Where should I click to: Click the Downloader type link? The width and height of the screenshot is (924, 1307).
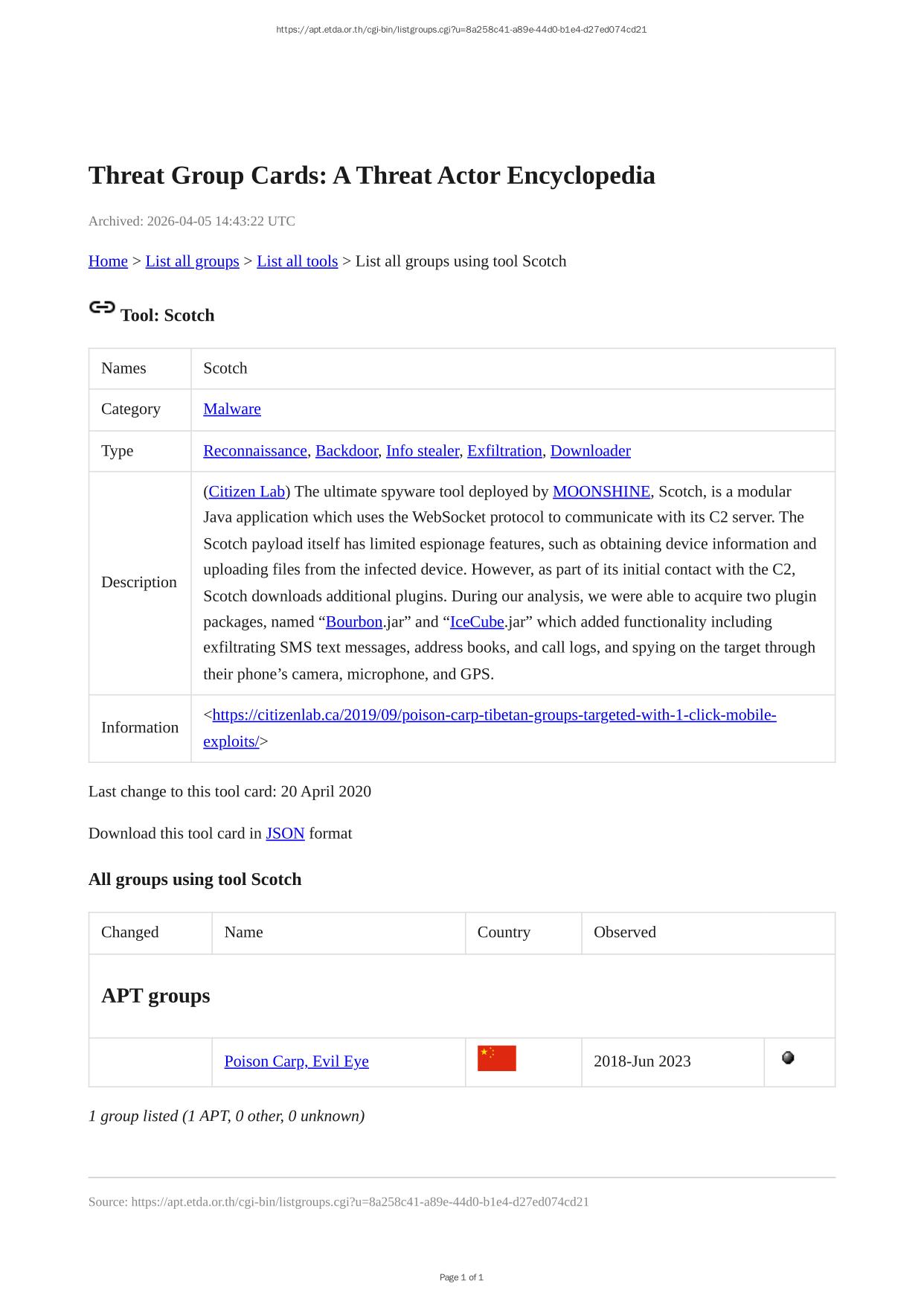pyautogui.click(x=590, y=451)
